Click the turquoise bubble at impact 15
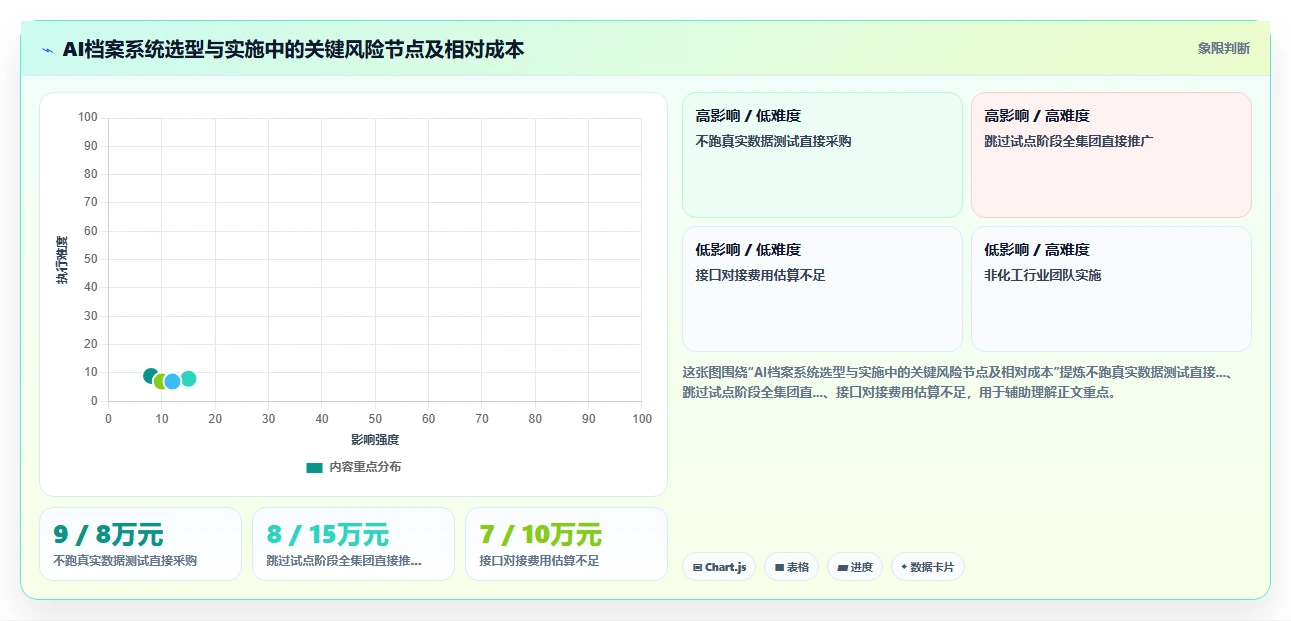The image size is (1291, 621). point(188,379)
